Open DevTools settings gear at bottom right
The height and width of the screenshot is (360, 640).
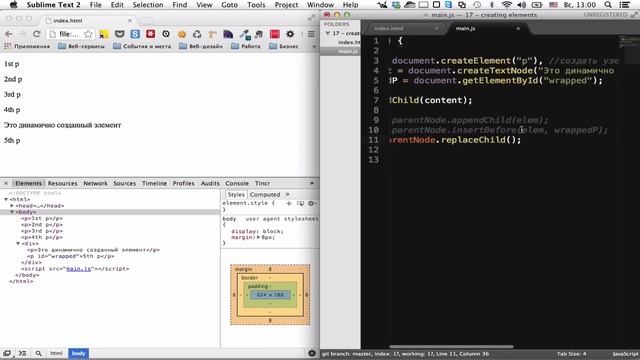pos(312,353)
